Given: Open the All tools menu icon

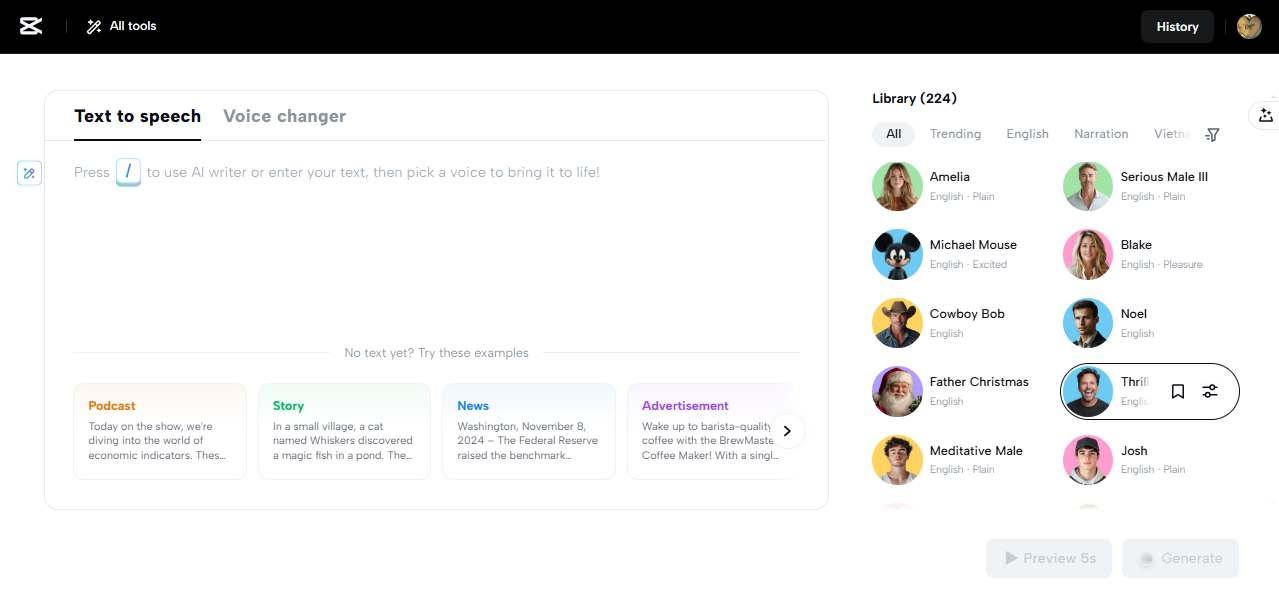Looking at the screenshot, I should (x=94, y=26).
